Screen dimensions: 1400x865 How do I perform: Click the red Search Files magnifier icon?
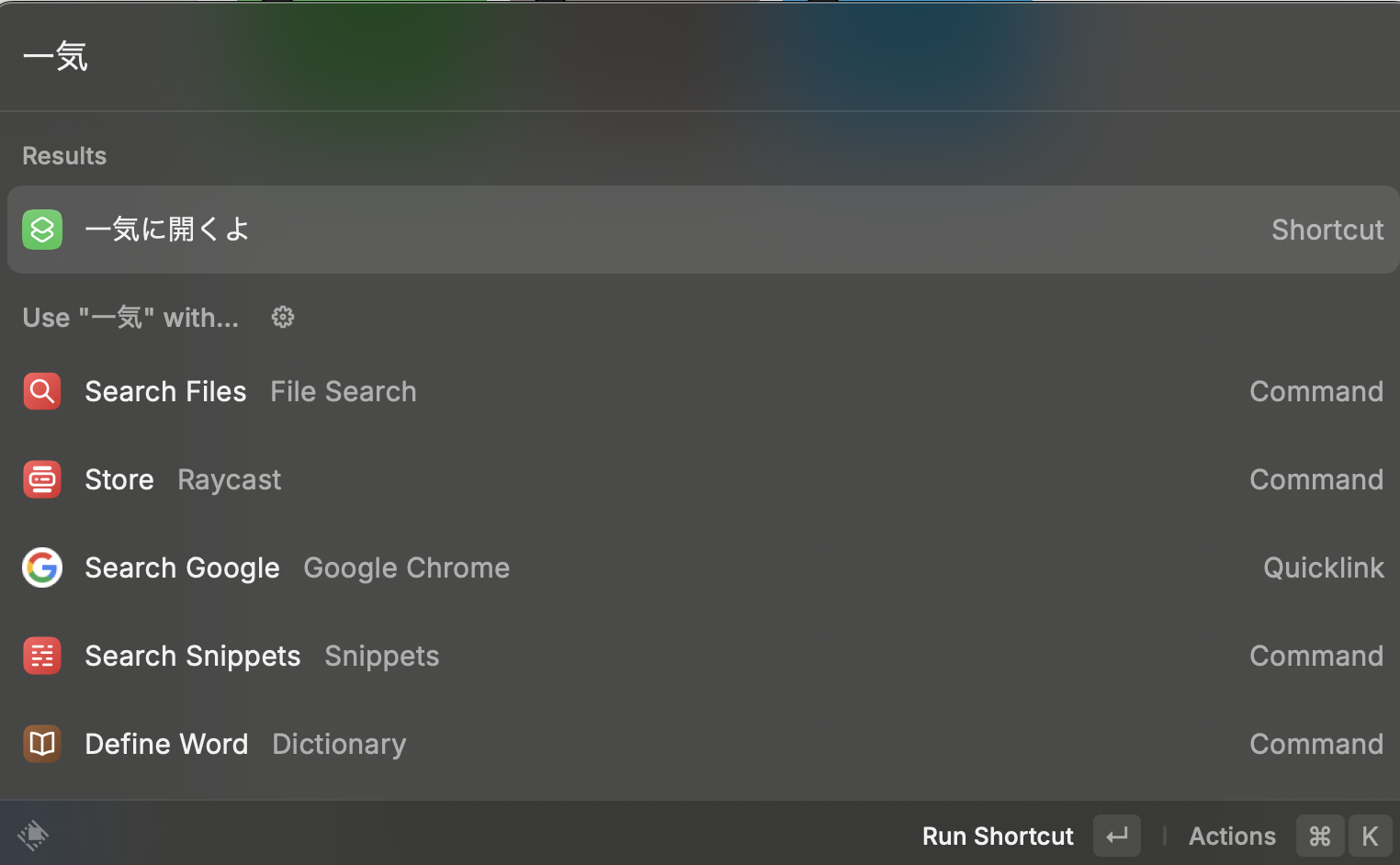[42, 391]
